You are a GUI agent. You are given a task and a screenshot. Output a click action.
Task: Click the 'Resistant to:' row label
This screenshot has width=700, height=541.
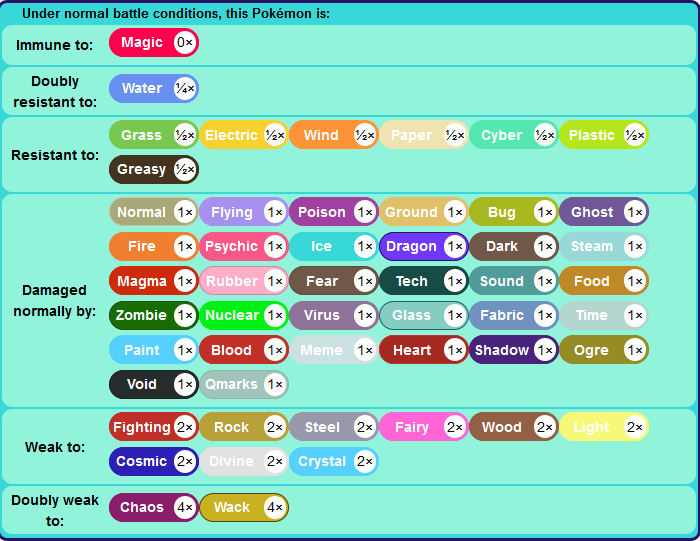pyautogui.click(x=55, y=155)
